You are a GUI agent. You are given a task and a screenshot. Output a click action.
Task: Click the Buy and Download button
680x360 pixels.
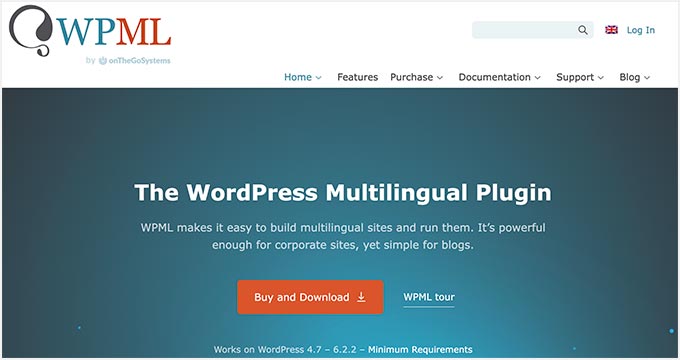(310, 297)
